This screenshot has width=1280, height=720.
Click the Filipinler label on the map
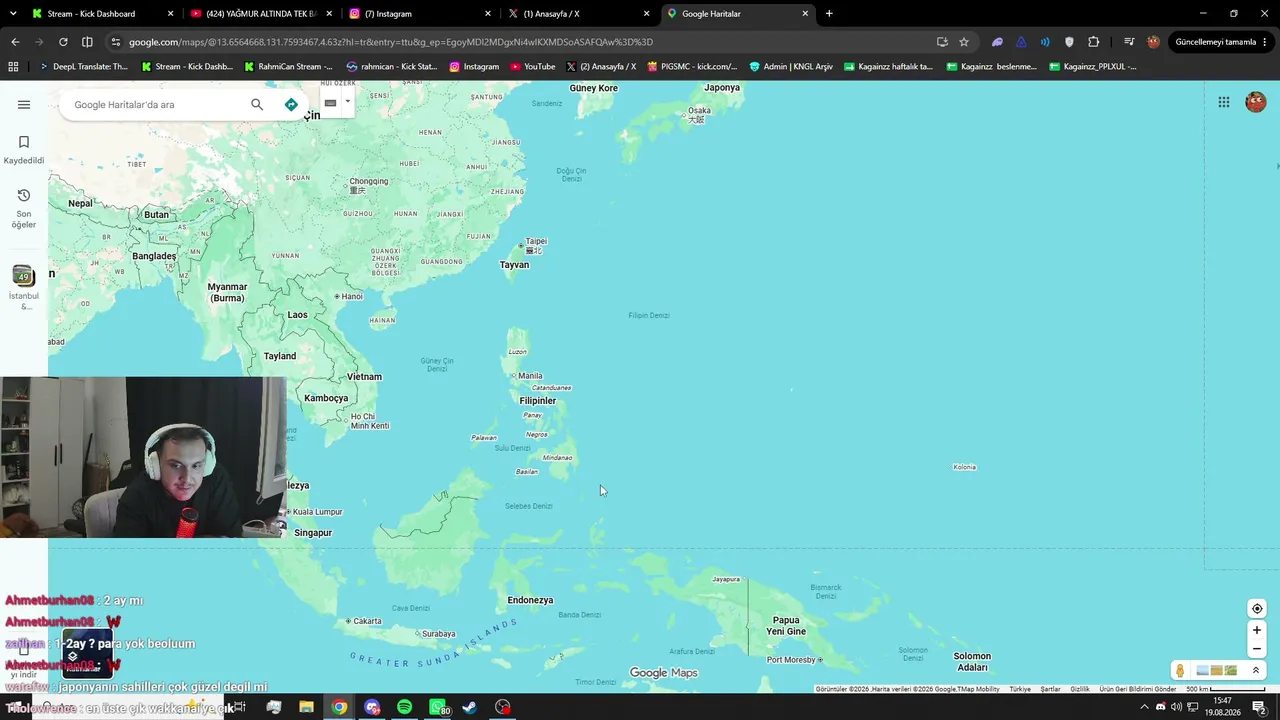[538, 401]
